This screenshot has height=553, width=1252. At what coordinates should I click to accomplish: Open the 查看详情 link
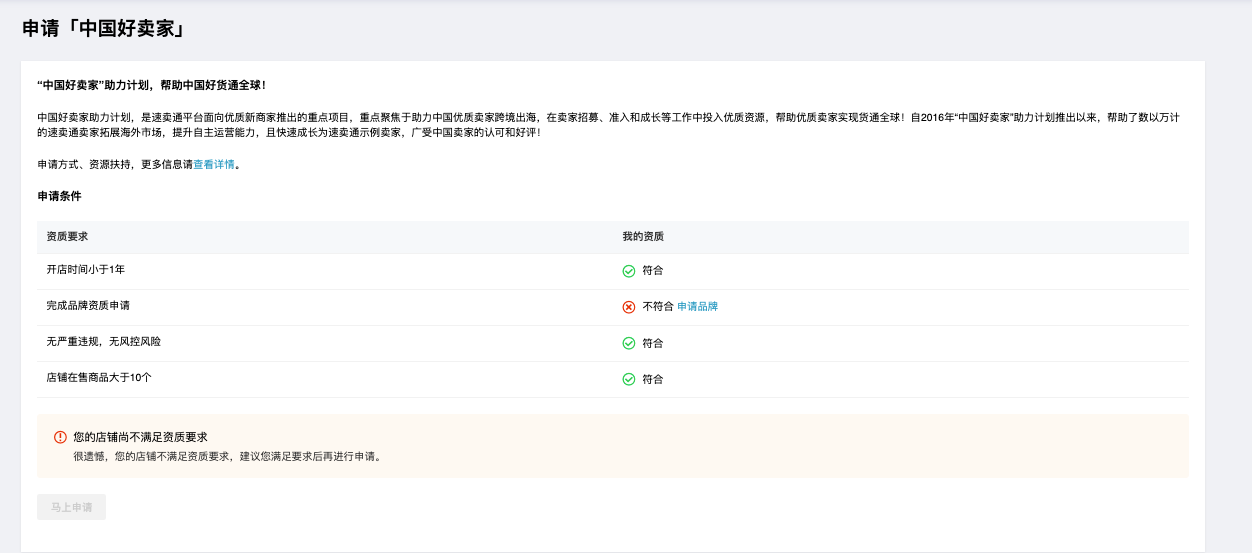click(x=214, y=165)
